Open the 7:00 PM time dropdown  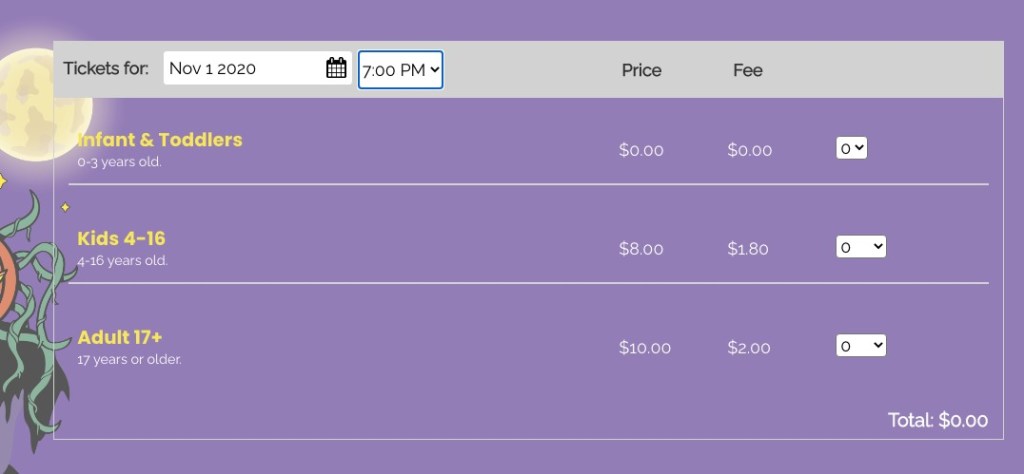click(401, 70)
